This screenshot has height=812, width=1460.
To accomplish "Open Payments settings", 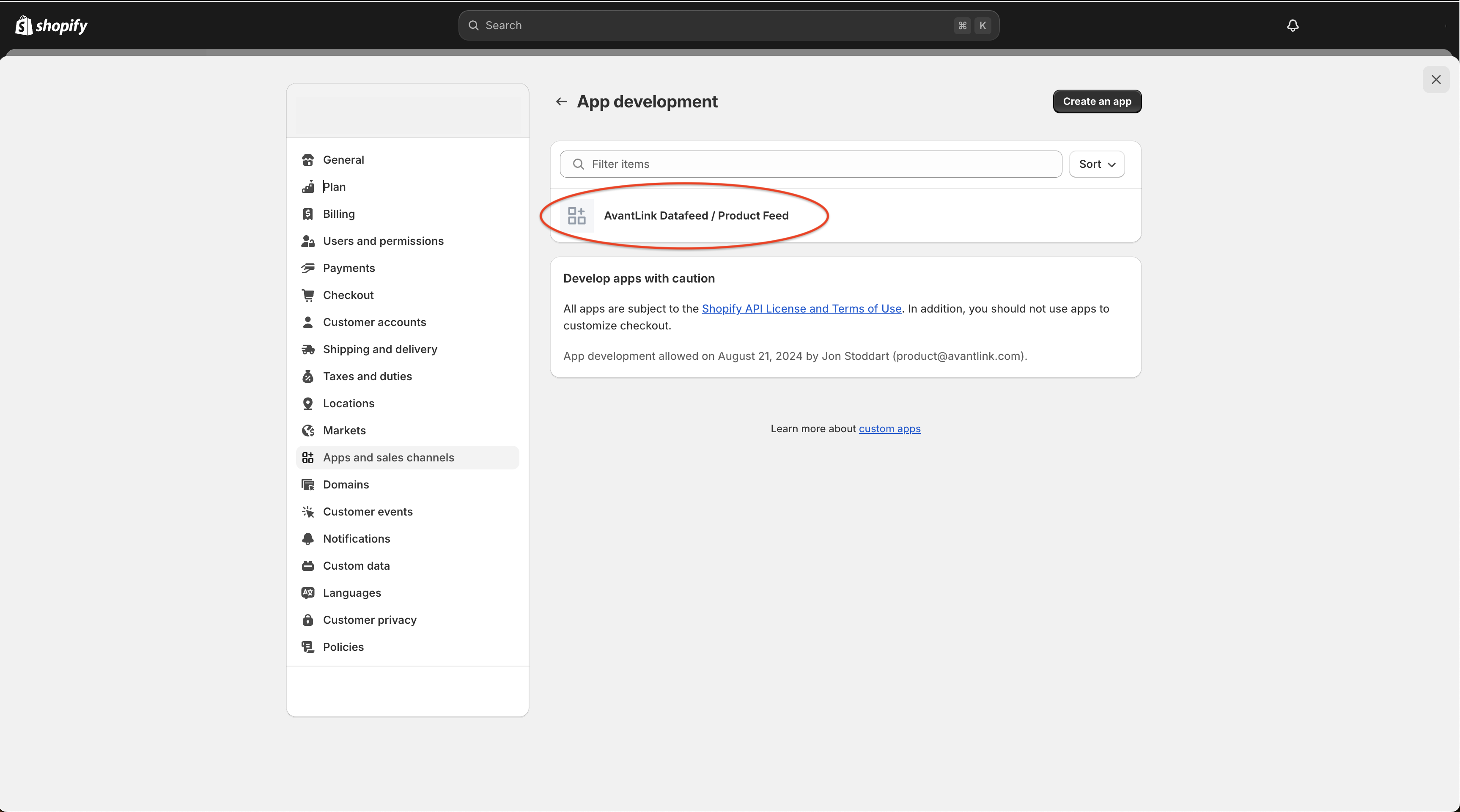I will click(x=407, y=268).
